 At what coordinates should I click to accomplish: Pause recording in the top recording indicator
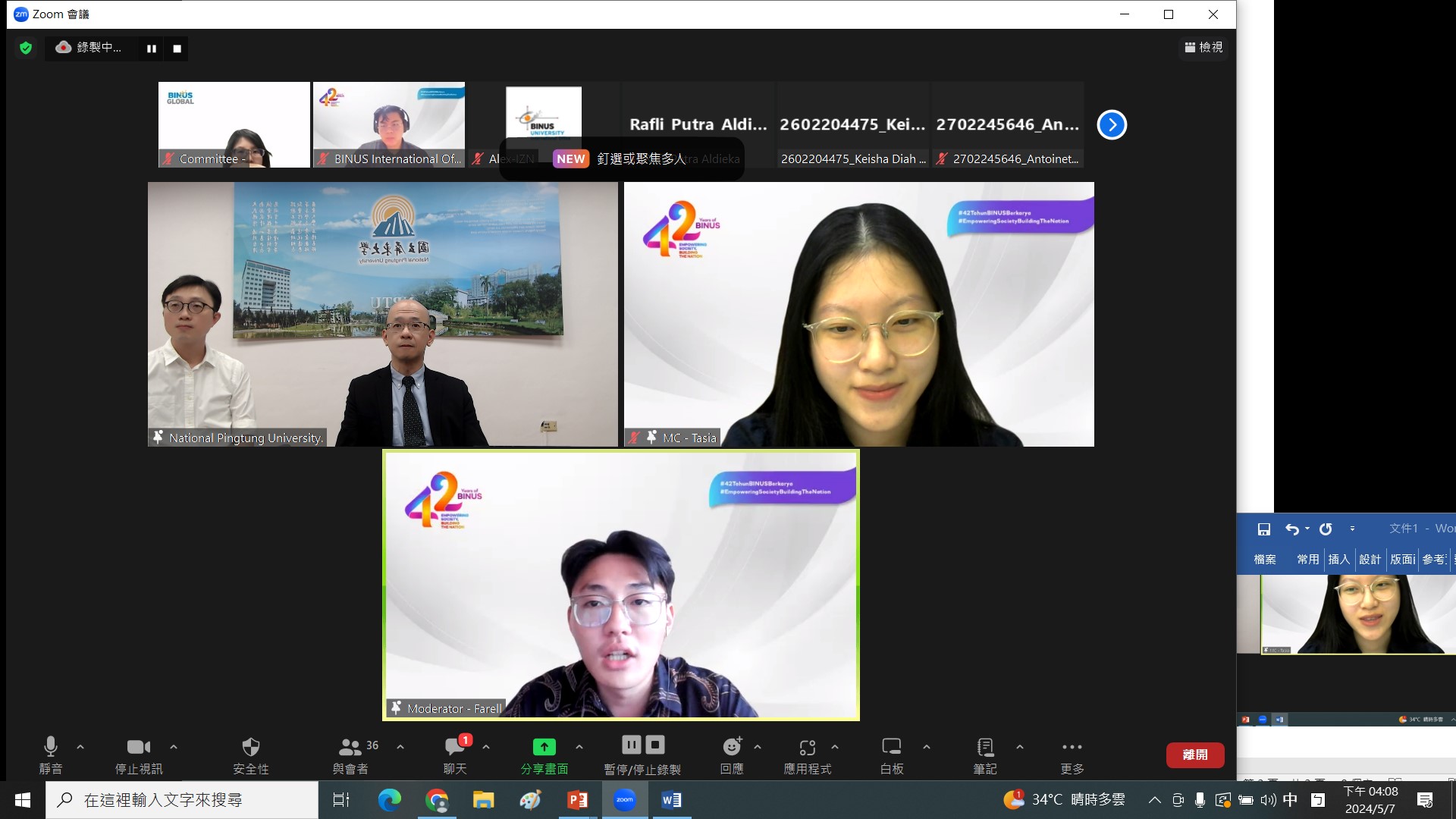point(152,49)
